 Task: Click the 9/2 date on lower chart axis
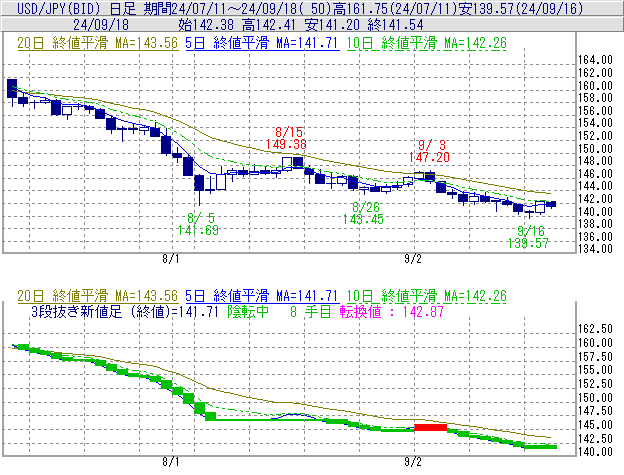[x=413, y=462]
